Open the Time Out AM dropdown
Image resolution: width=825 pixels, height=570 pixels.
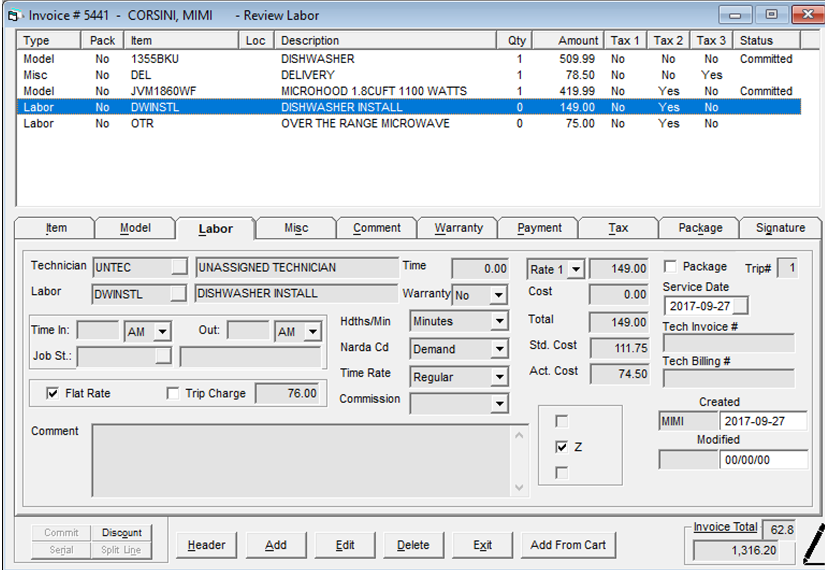click(313, 332)
